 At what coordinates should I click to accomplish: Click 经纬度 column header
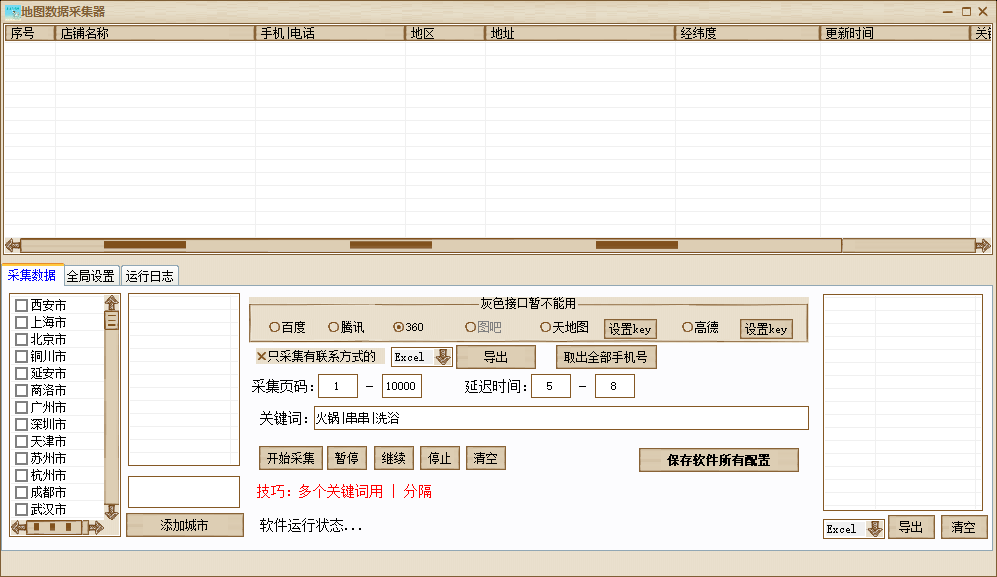(x=747, y=33)
